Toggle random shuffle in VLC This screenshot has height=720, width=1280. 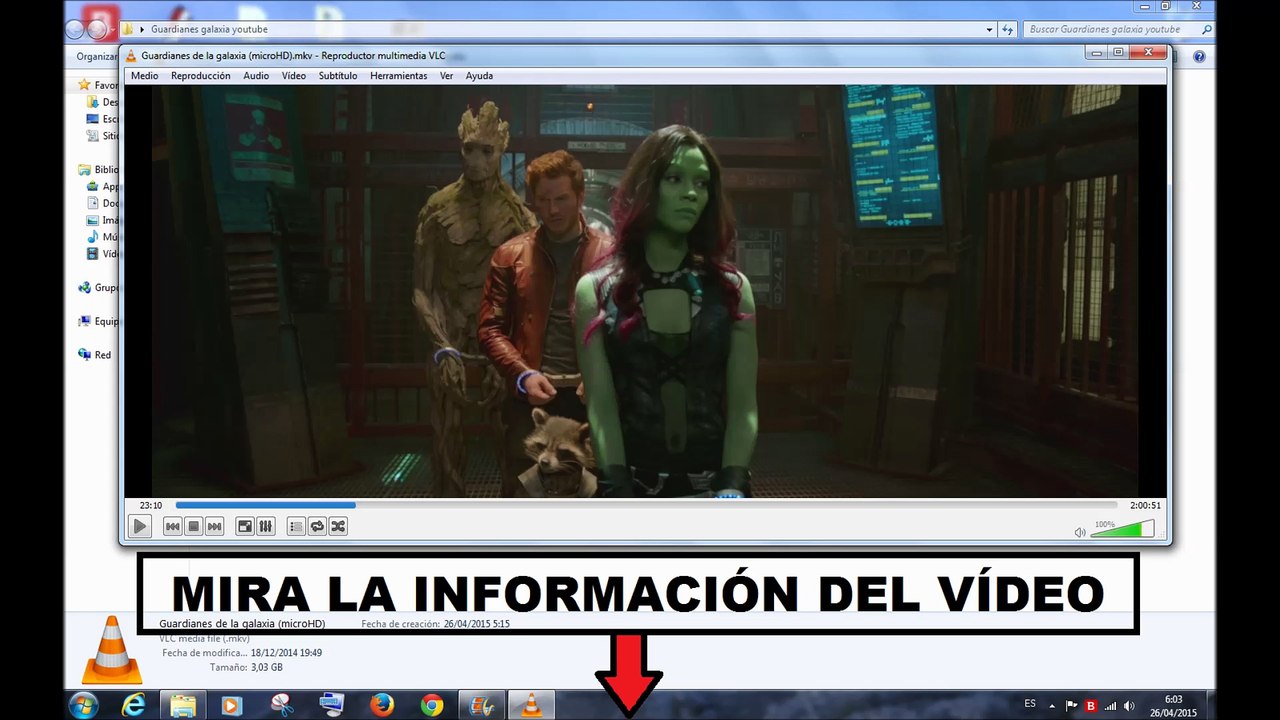[x=338, y=526]
